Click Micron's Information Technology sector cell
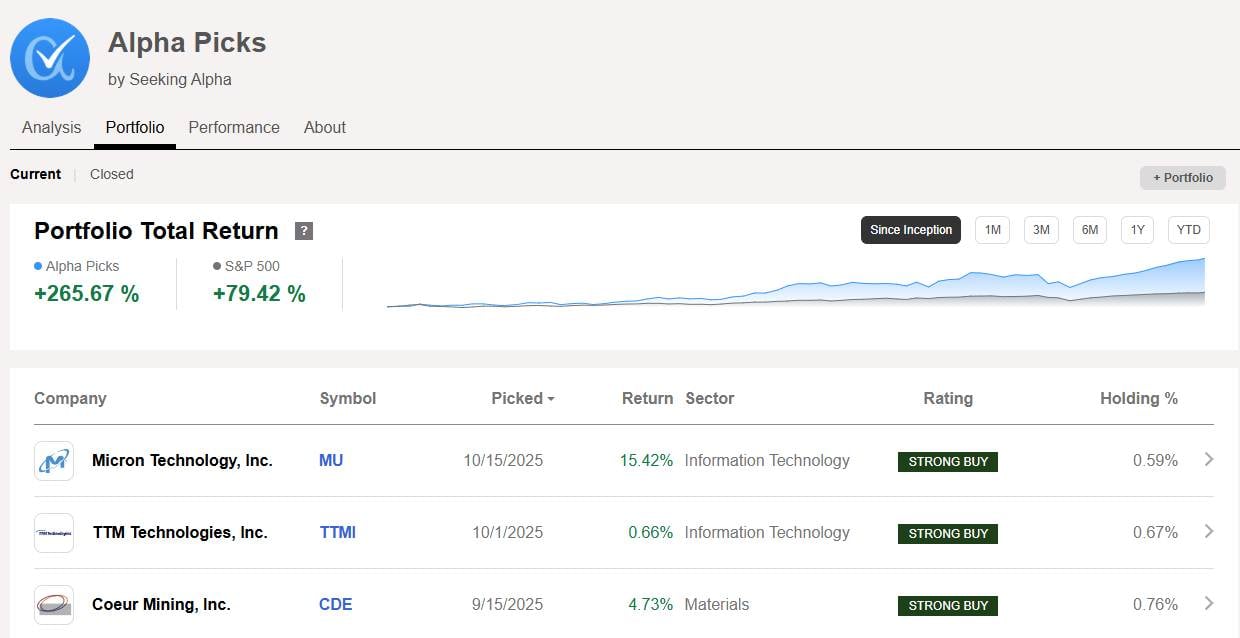Viewport: 1240px width, 638px height. pyautogui.click(x=767, y=461)
